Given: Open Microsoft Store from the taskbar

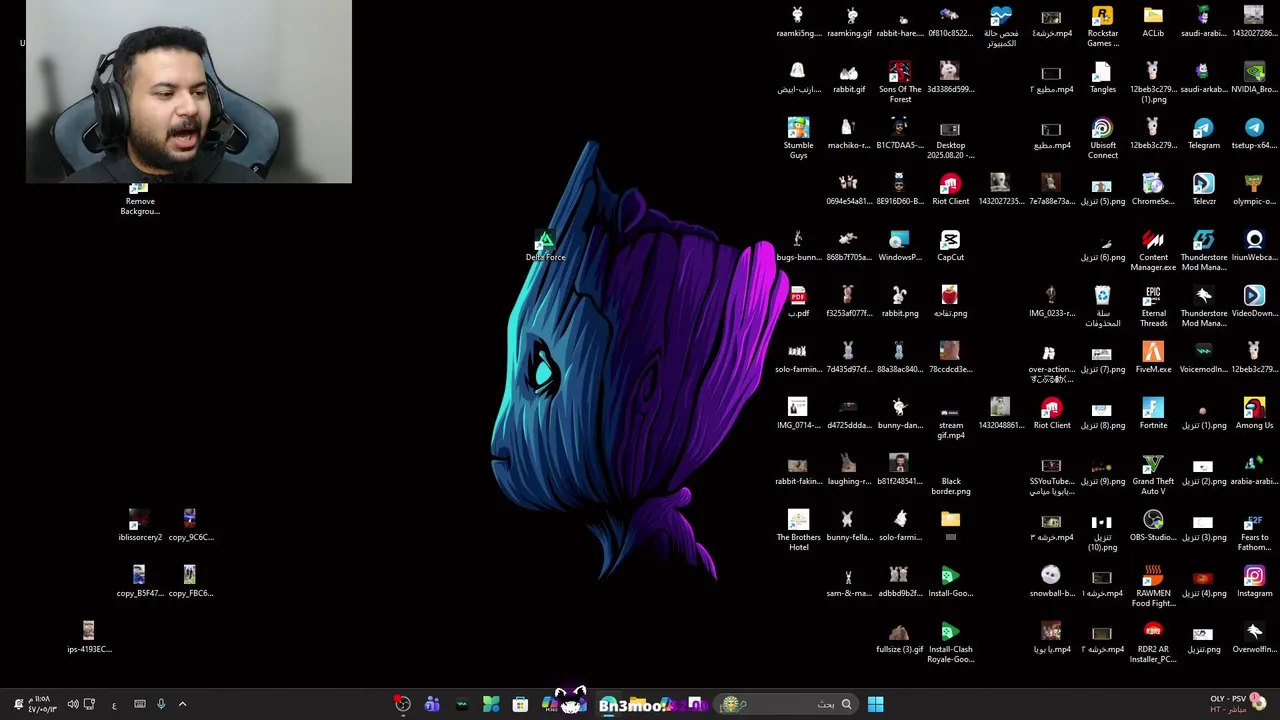Looking at the screenshot, I should coord(520,704).
